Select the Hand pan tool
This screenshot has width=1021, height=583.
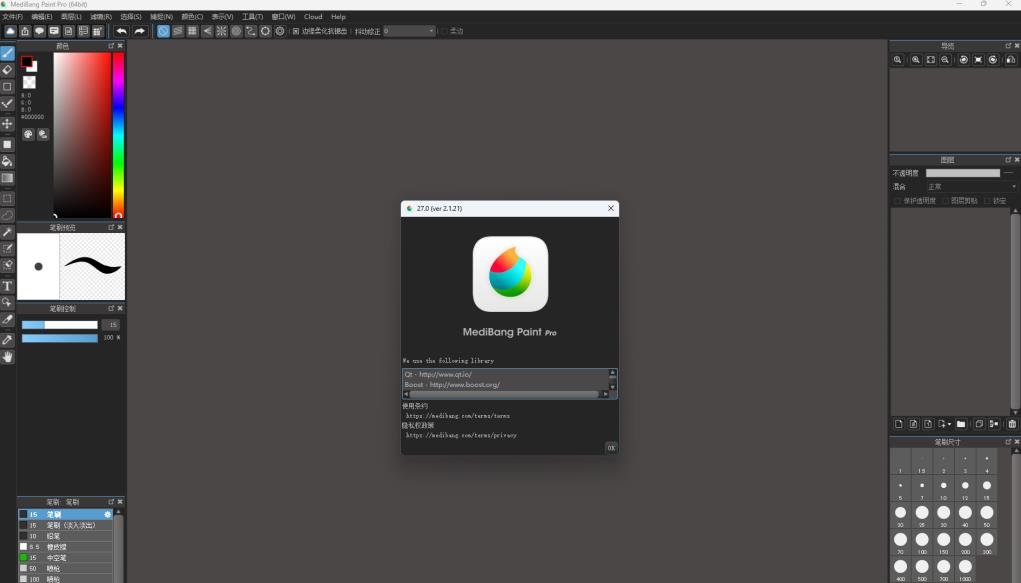tap(7, 357)
